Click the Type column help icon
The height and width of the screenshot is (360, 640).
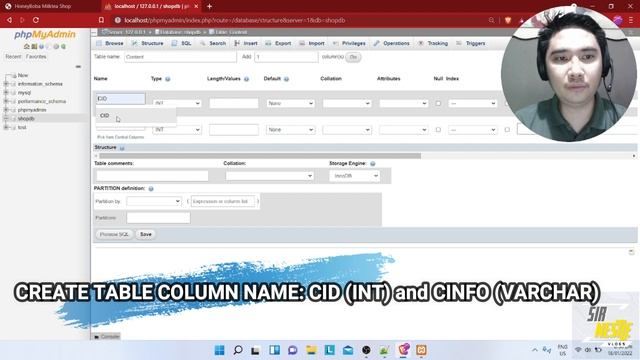pyautogui.click(x=168, y=79)
